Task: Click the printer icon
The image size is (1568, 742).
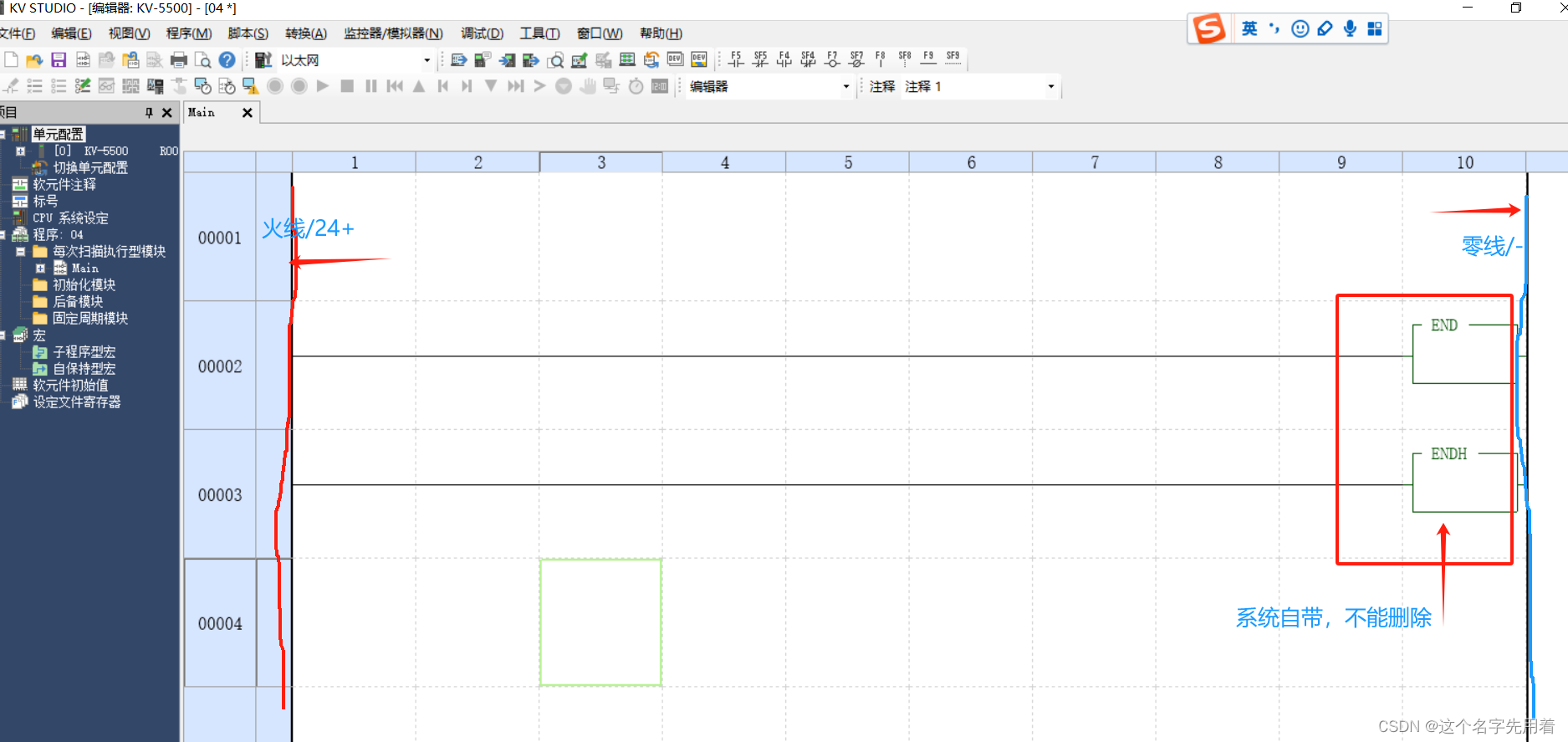Action: [179, 60]
